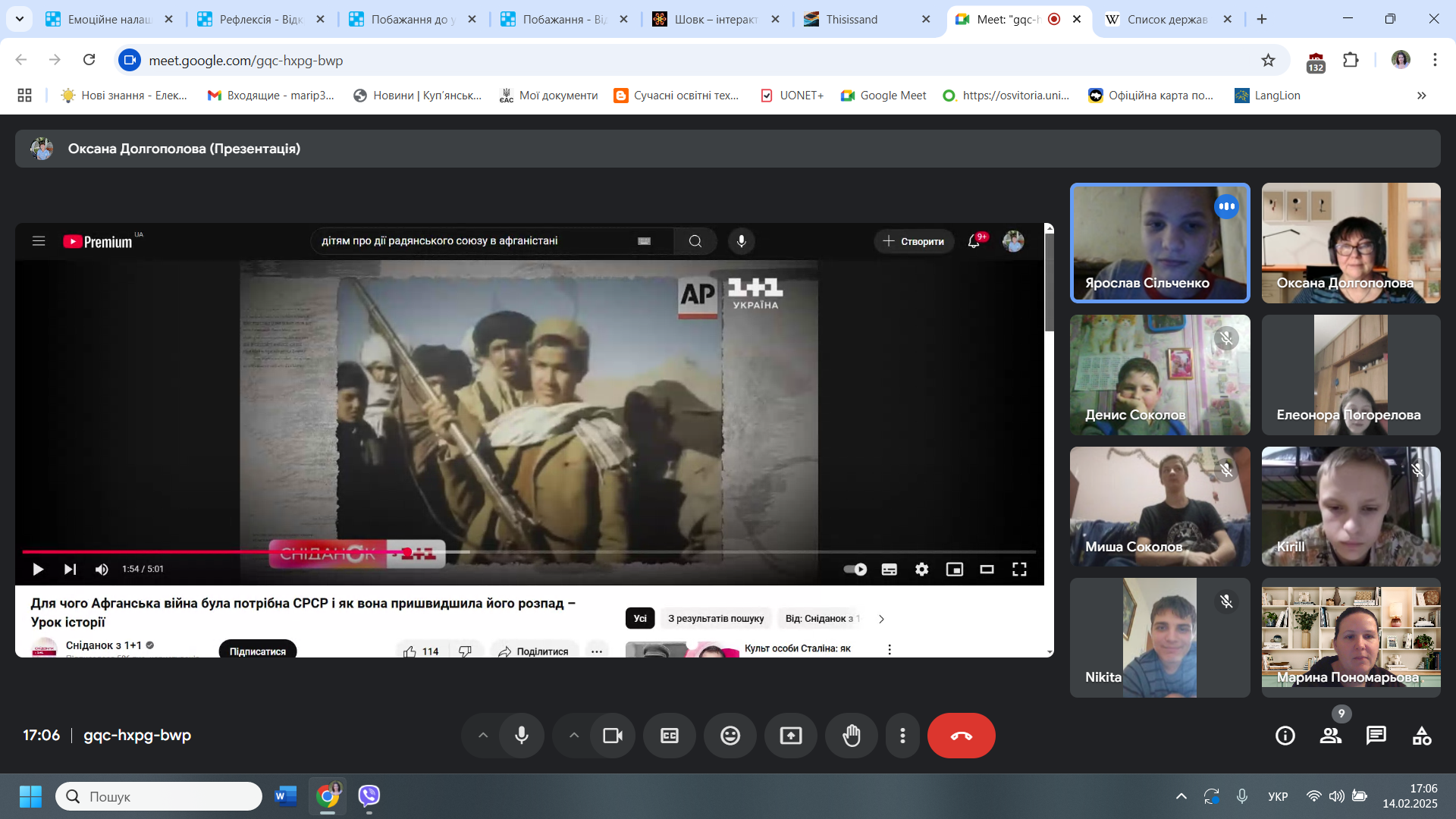
Task: Toggle YouTube theater mode
Action: (987, 570)
